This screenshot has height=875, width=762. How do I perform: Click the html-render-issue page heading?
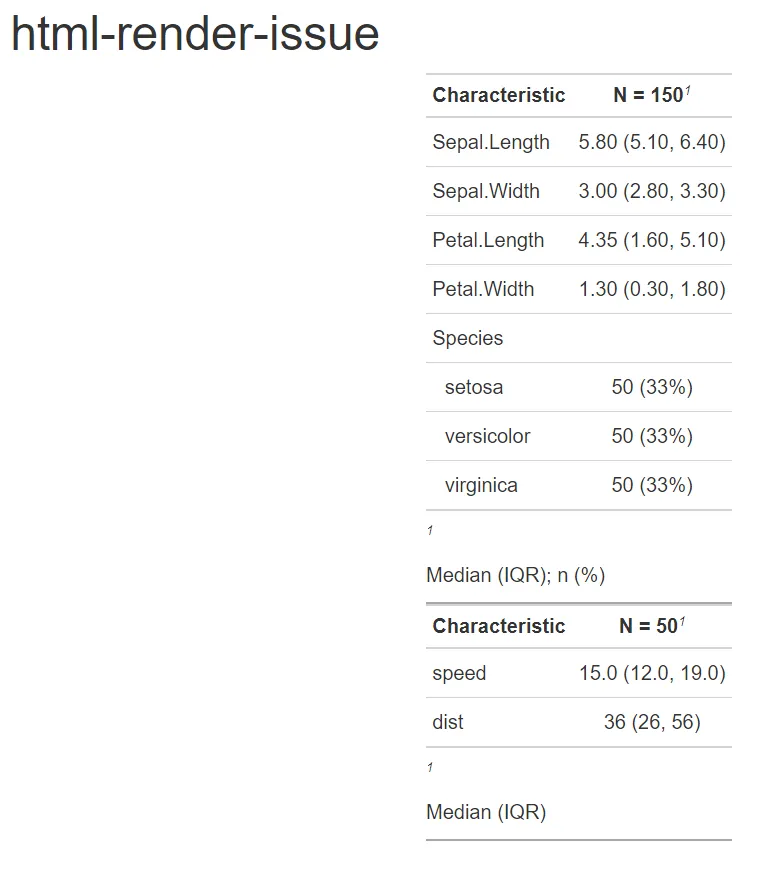tap(195, 35)
